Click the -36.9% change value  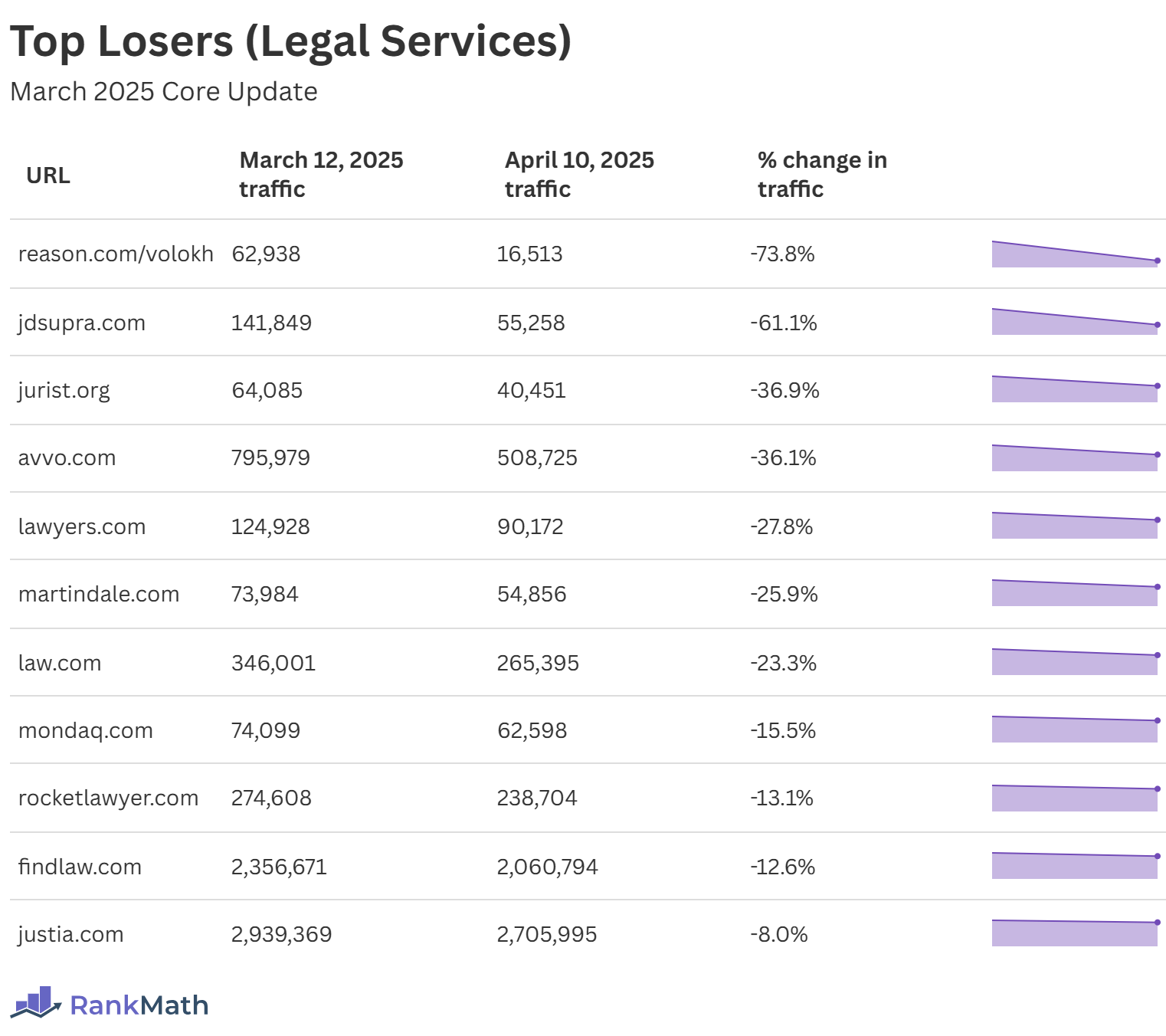pos(784,390)
